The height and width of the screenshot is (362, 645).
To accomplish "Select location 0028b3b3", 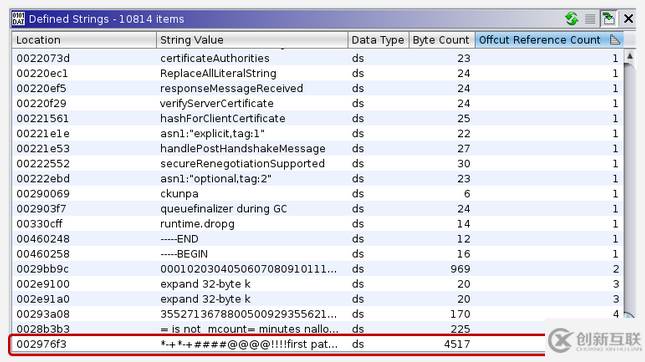I will click(43, 329).
